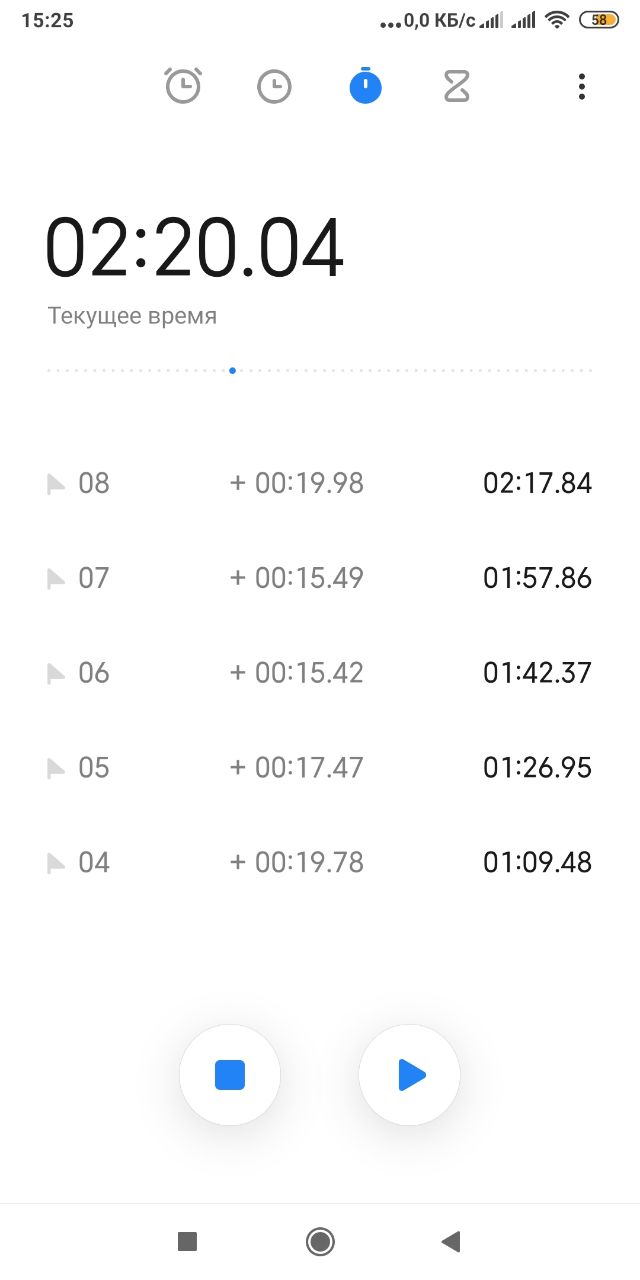The height and width of the screenshot is (1280, 640).
Task: Tap the flag icon for lap 04
Action: (56, 863)
